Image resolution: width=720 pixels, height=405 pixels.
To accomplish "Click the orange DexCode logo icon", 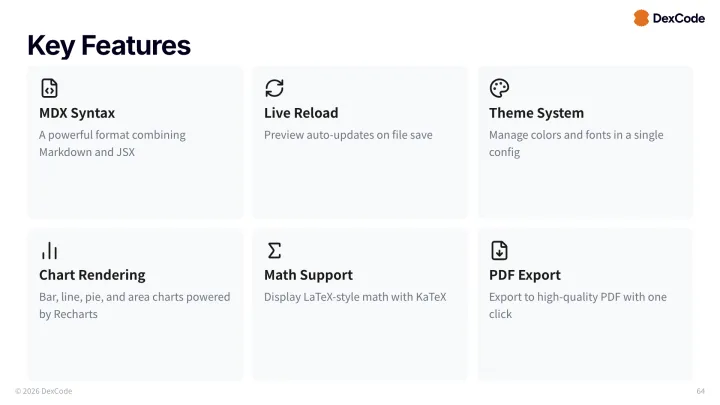I will tap(641, 18).
